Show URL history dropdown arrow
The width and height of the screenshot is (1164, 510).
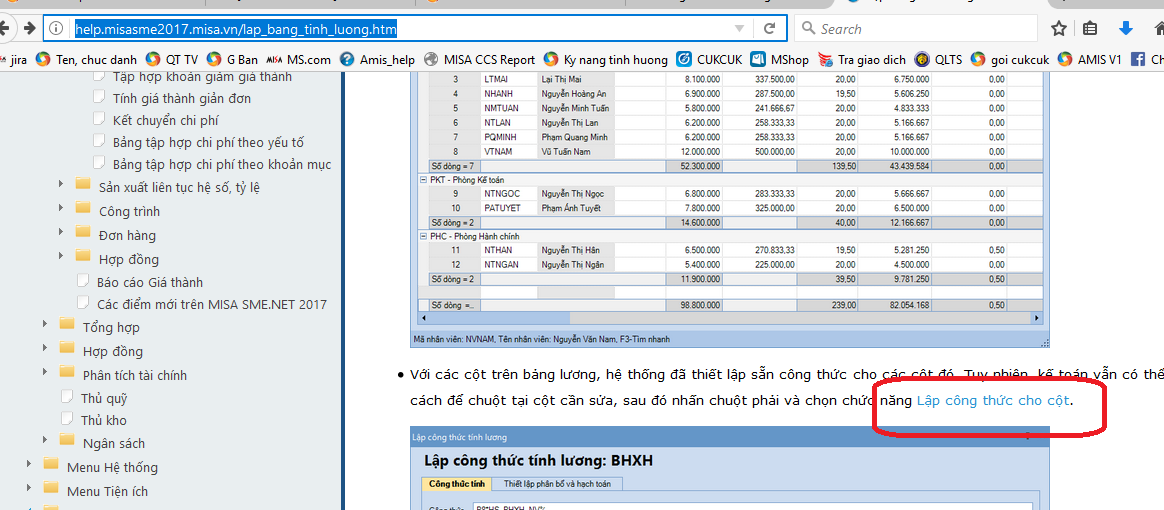[x=739, y=29]
